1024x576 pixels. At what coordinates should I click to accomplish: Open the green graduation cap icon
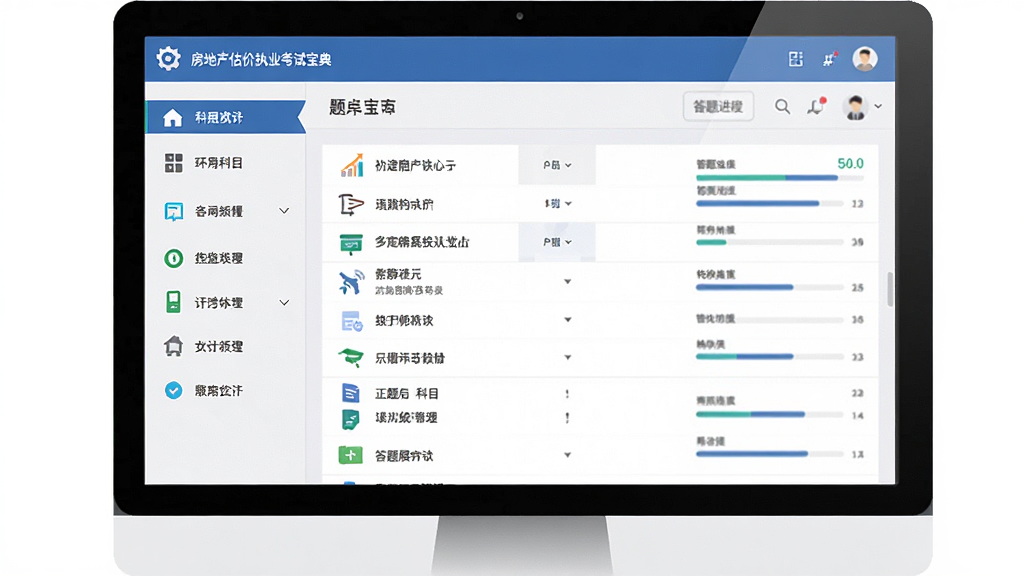coord(351,357)
